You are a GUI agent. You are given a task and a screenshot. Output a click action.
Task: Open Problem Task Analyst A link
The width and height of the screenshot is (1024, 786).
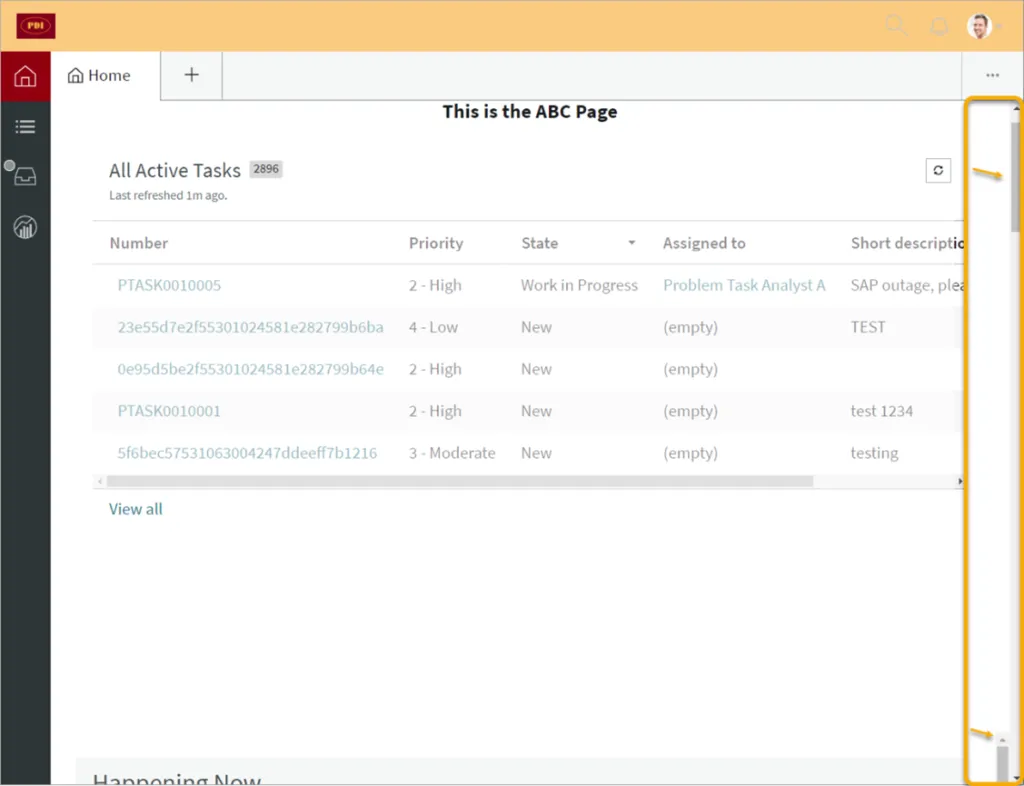pyautogui.click(x=744, y=285)
